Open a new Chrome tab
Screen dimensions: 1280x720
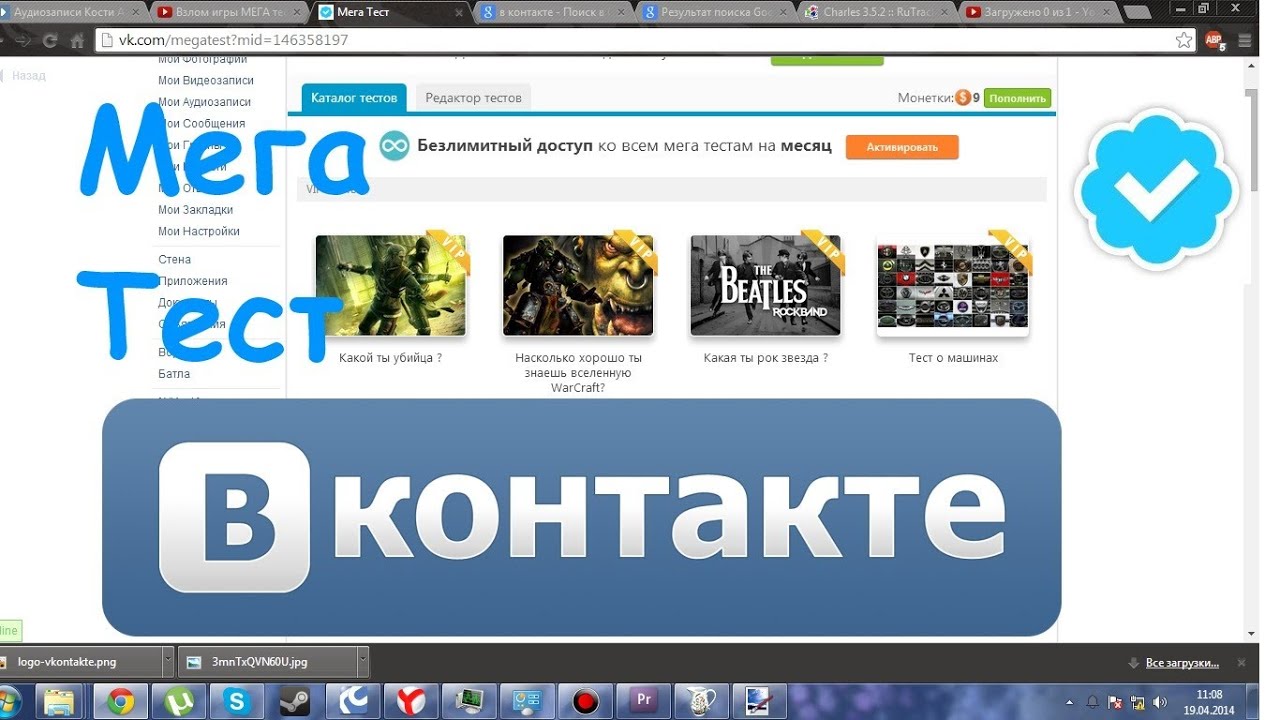(1140, 13)
